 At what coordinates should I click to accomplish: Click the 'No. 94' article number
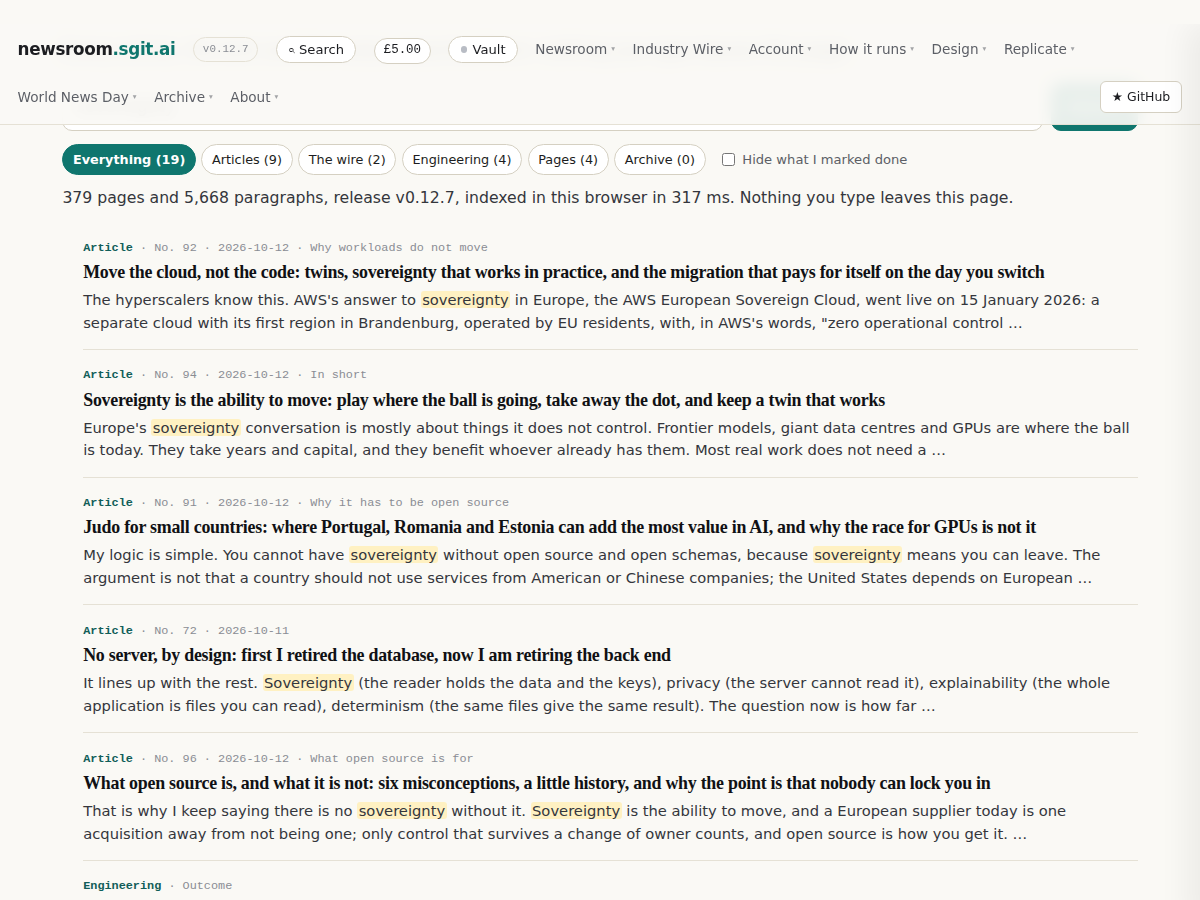point(176,374)
